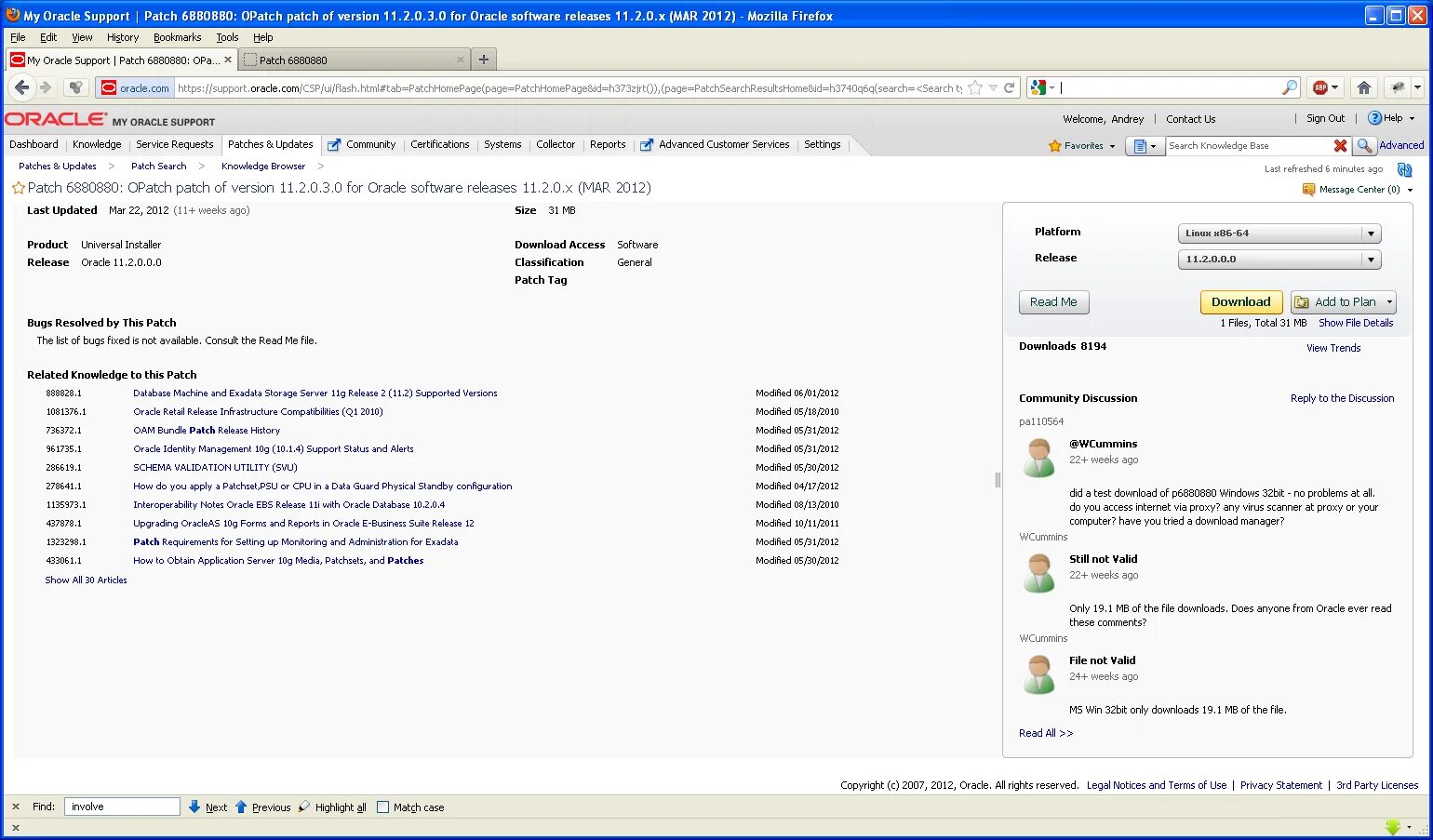Click the browser address bar URL
This screenshot has width=1433, height=840.
tap(569, 88)
